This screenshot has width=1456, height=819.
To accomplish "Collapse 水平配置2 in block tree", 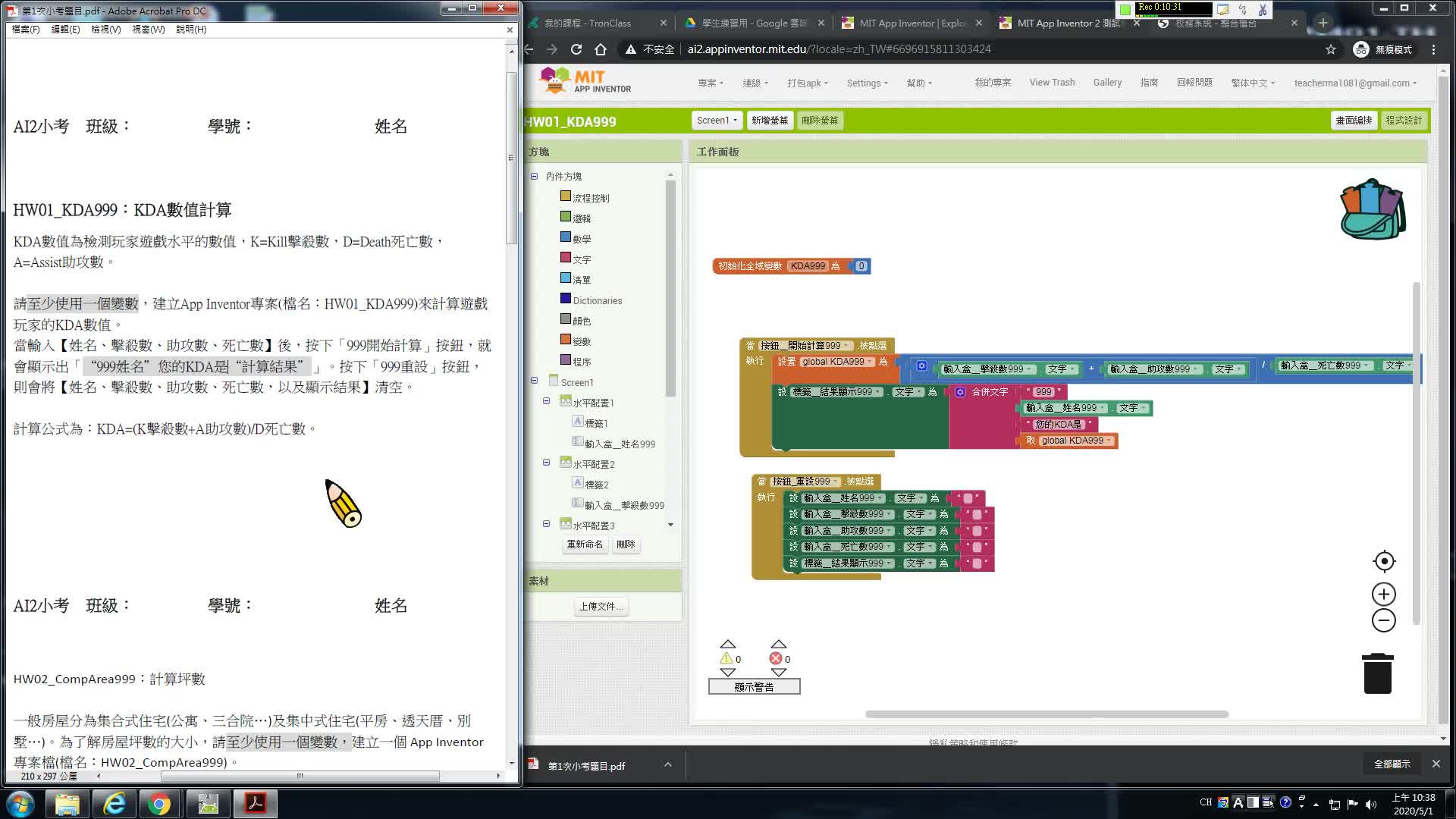I will (x=546, y=463).
